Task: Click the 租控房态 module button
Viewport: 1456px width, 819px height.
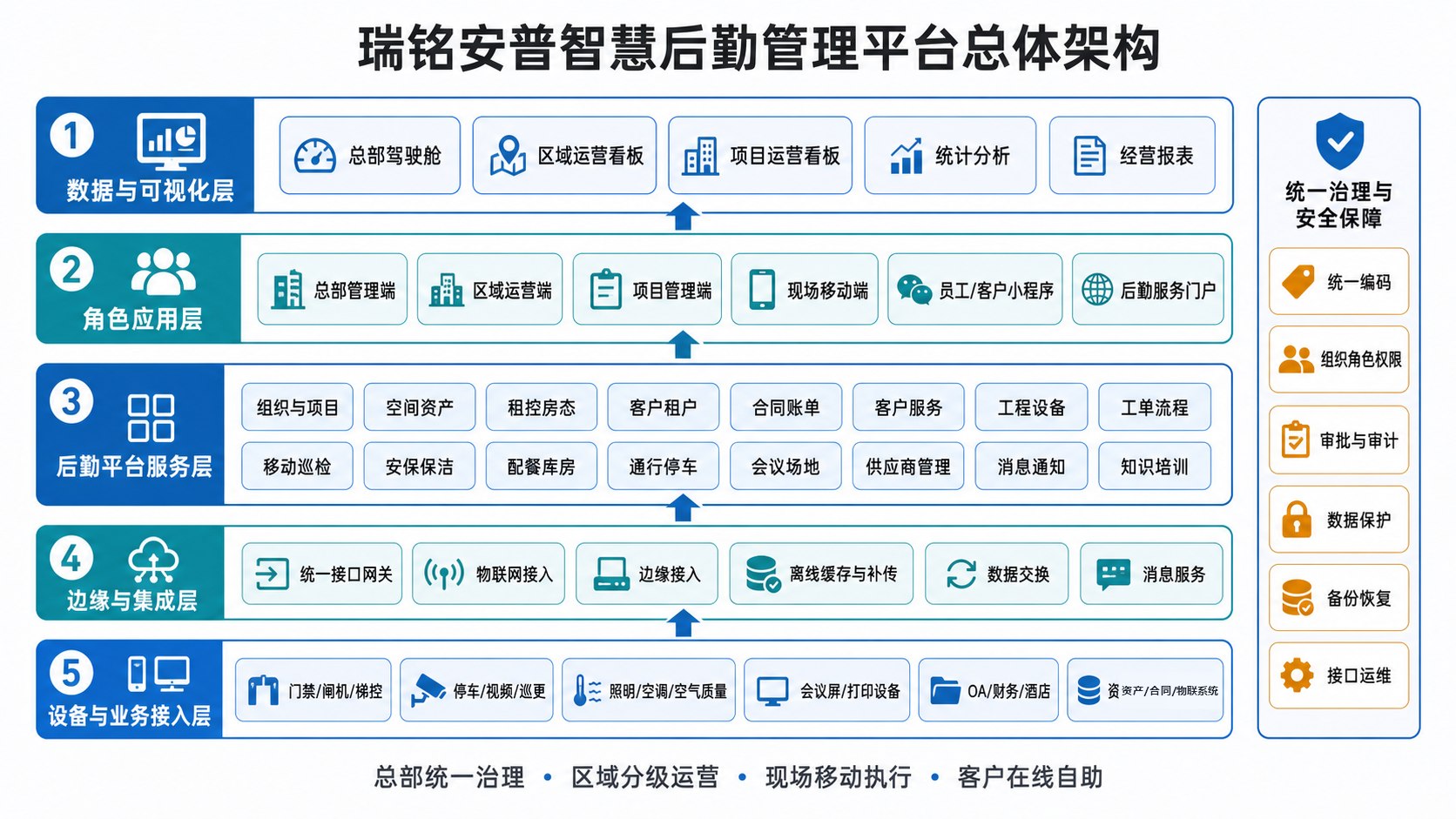Action: pos(542,407)
